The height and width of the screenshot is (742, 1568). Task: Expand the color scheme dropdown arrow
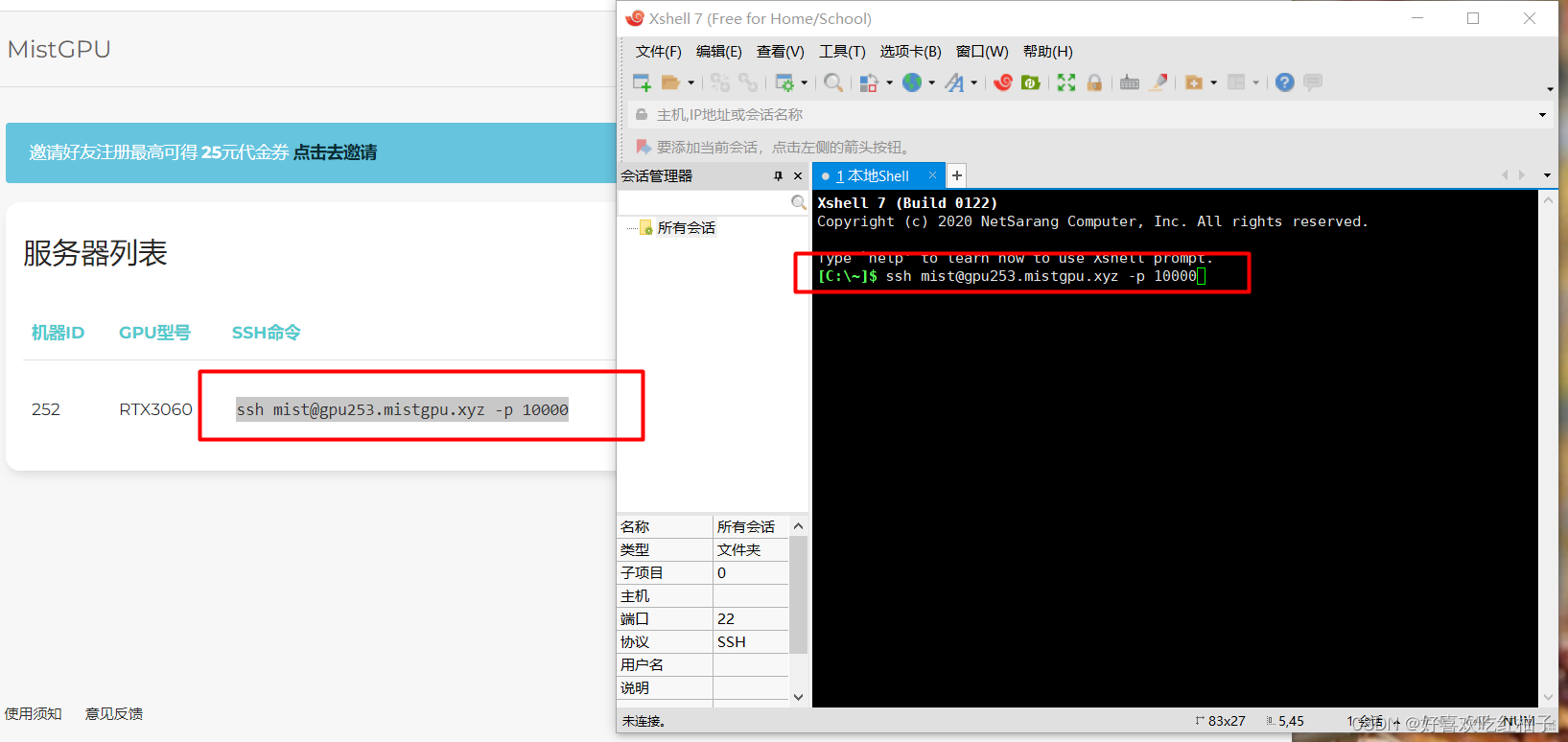[x=889, y=82]
